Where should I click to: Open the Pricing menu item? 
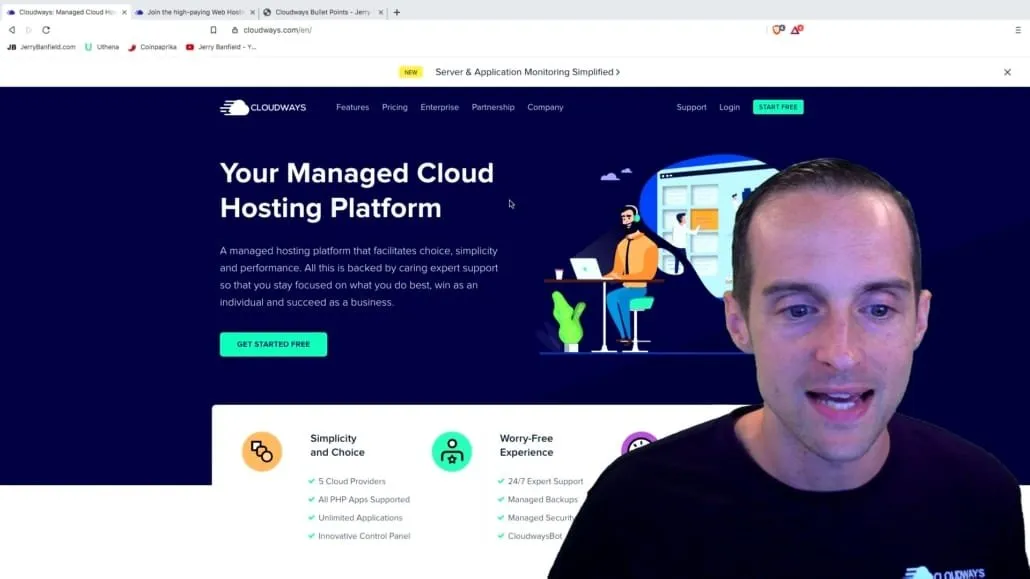tap(395, 107)
